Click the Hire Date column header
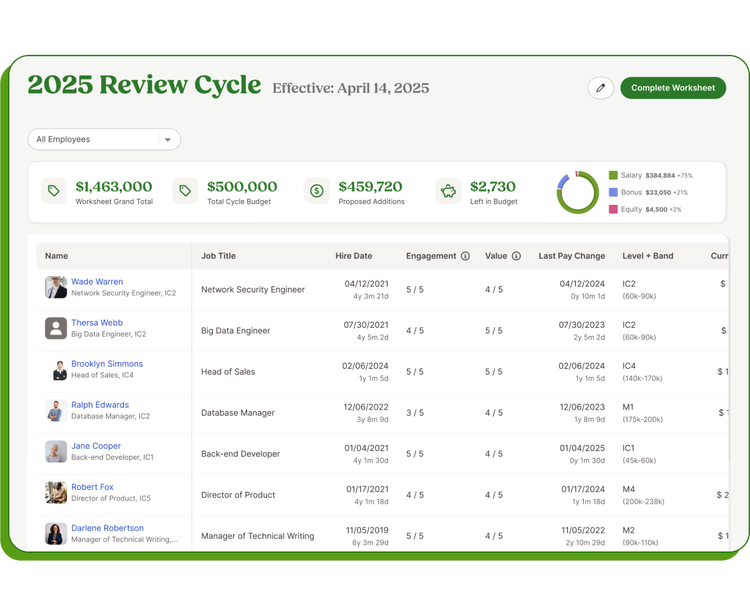The image size is (750, 609). [x=353, y=256]
